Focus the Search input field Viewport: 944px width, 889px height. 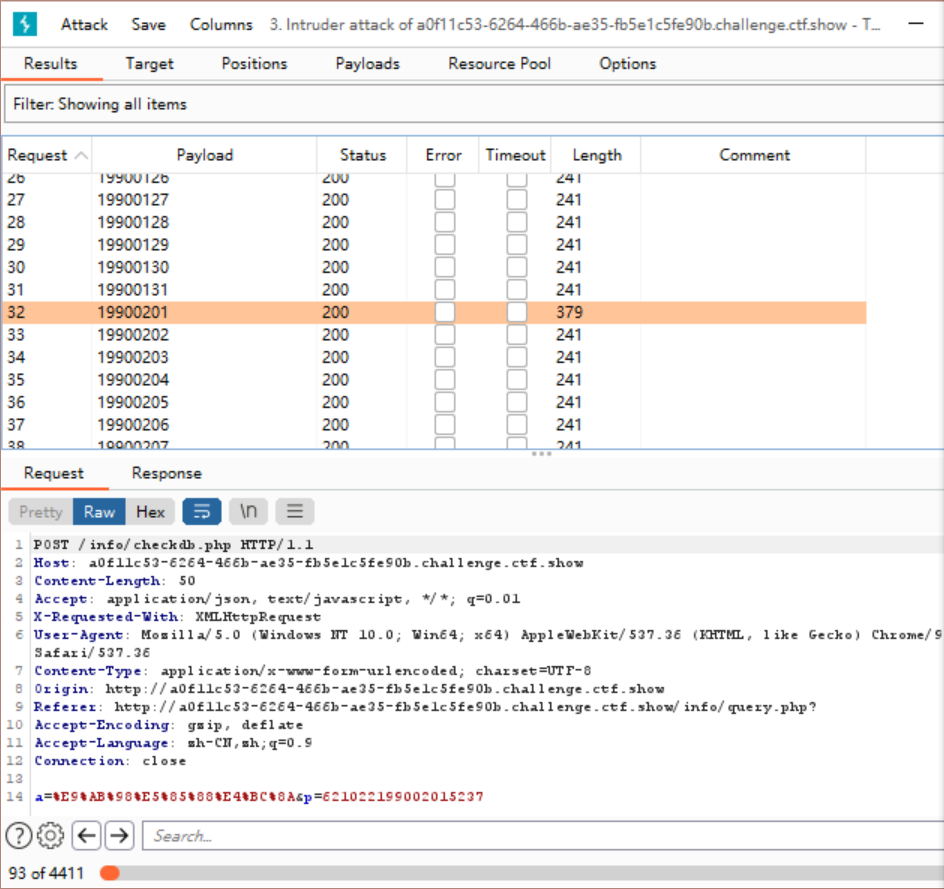point(543,836)
